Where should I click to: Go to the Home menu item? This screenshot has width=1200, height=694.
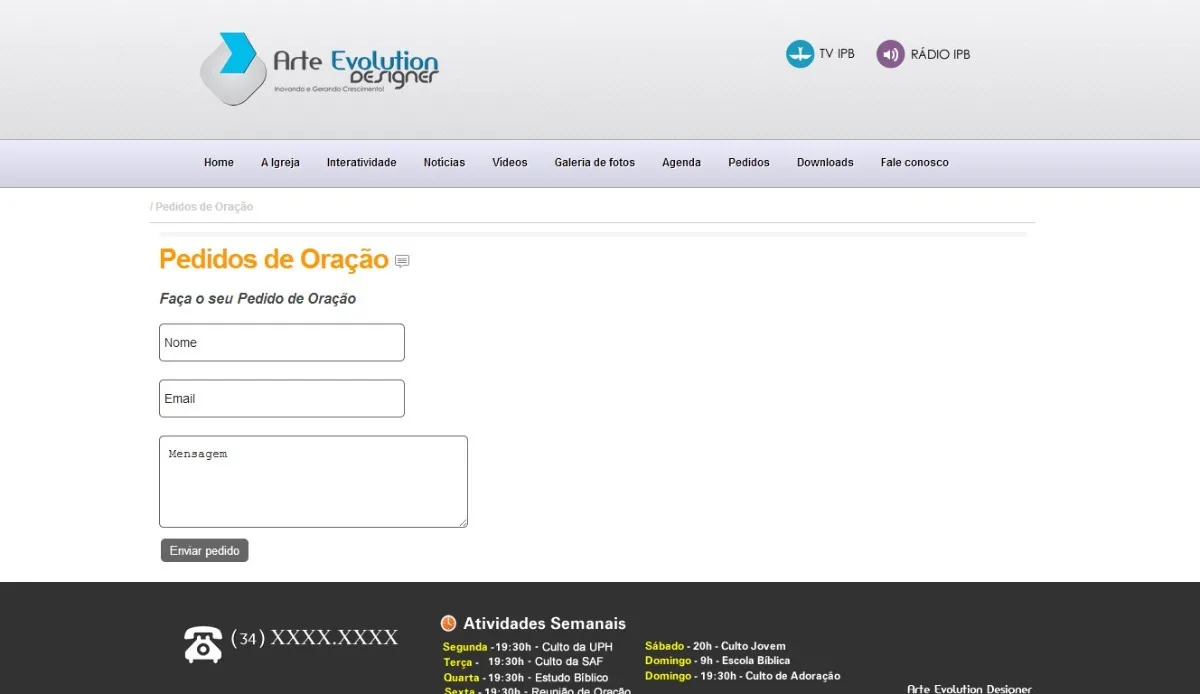point(219,163)
